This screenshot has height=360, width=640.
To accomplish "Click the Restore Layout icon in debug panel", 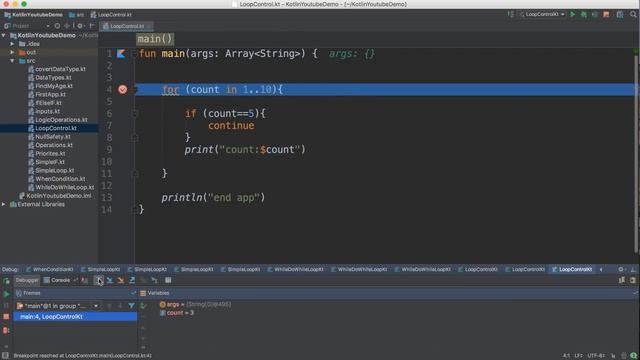I will [622, 280].
